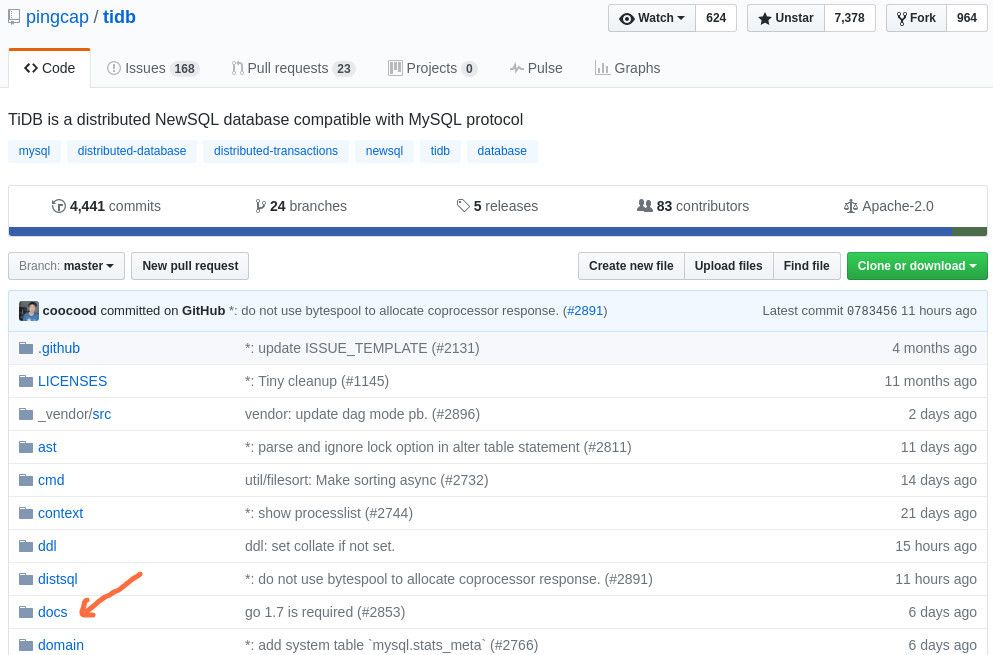The width and height of the screenshot is (993, 655).
Task: Click the Unstar button
Action: tap(786, 17)
